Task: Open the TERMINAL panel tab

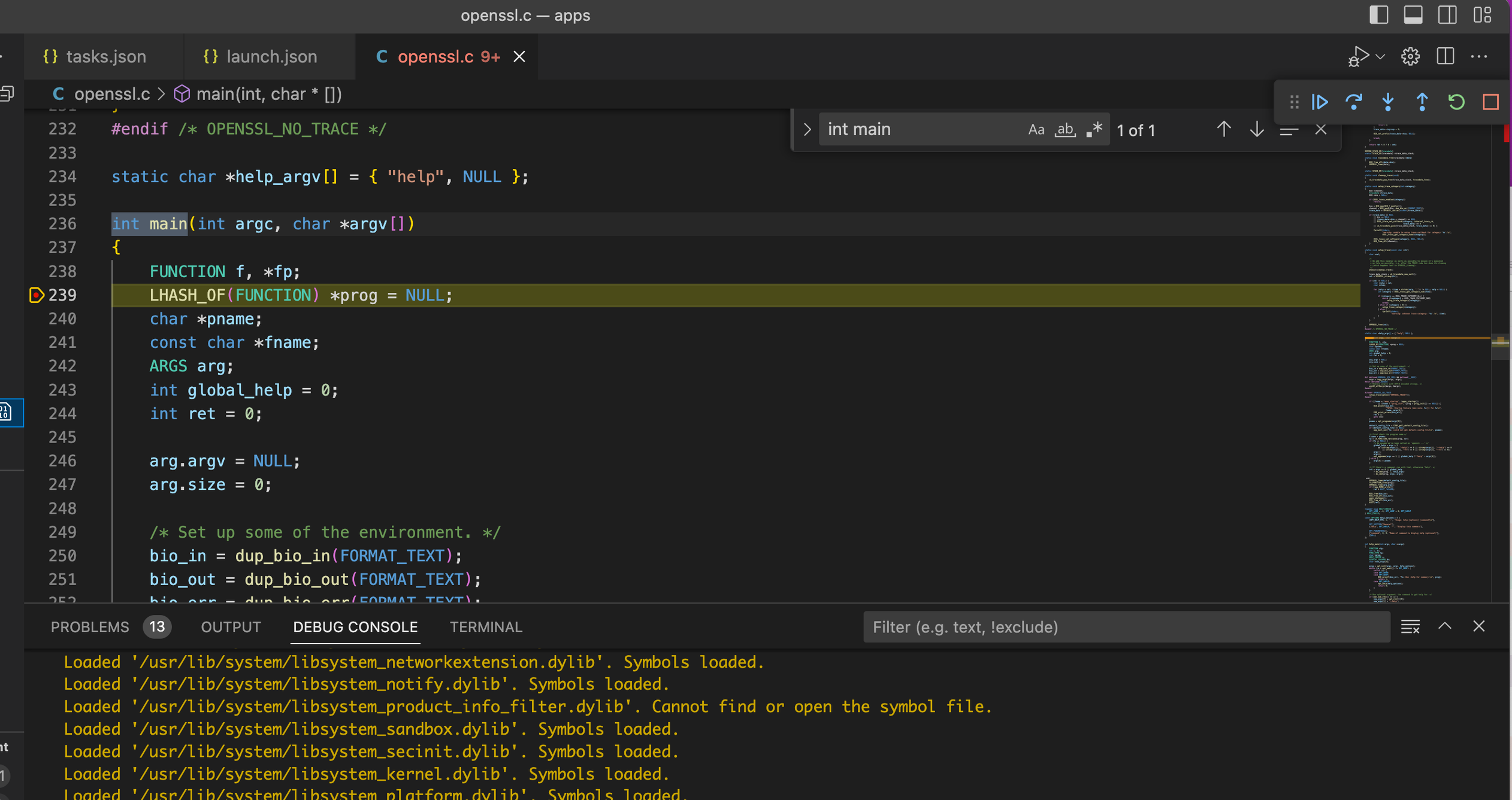Action: 486,627
